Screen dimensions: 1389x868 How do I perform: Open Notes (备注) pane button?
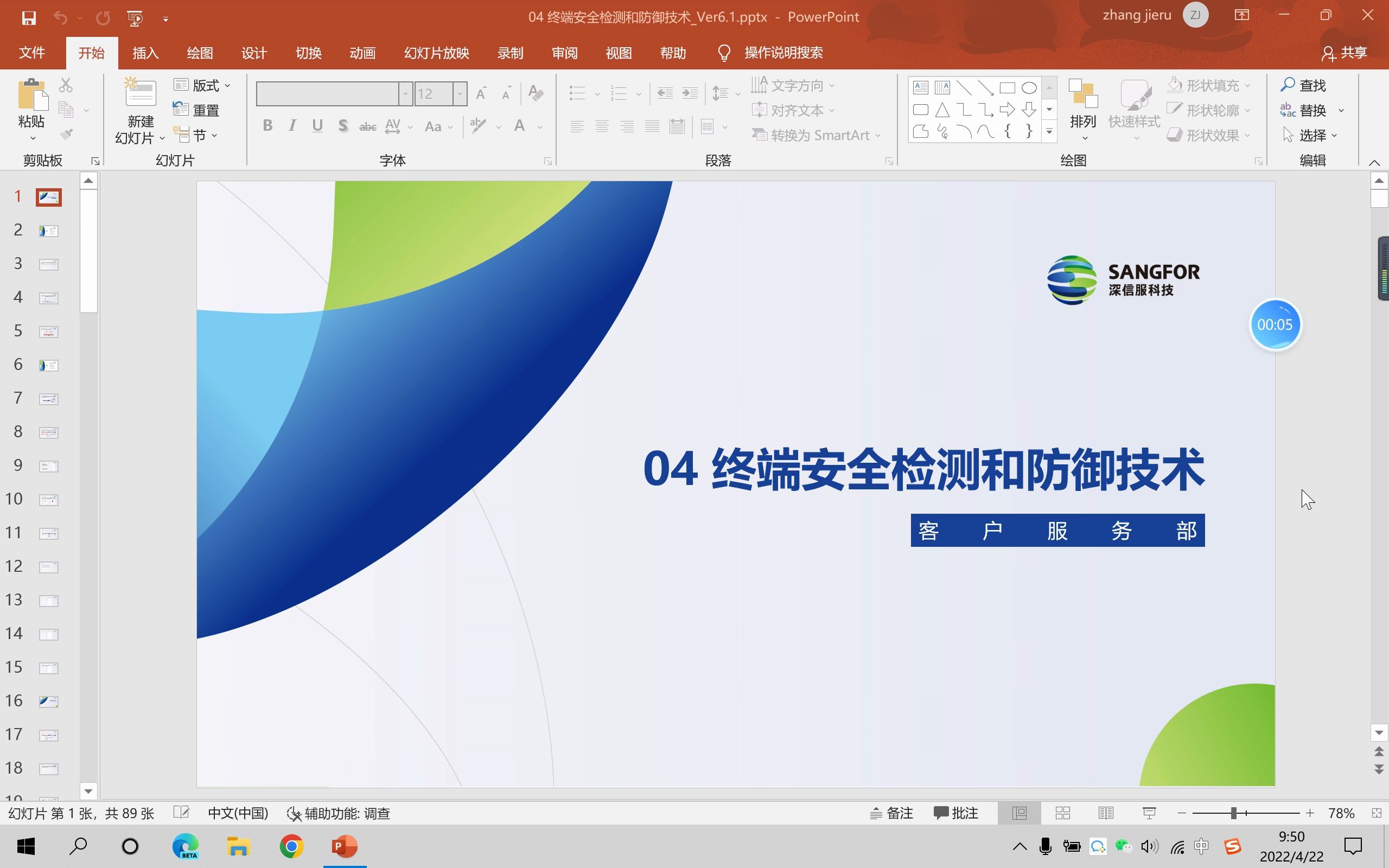(891, 813)
